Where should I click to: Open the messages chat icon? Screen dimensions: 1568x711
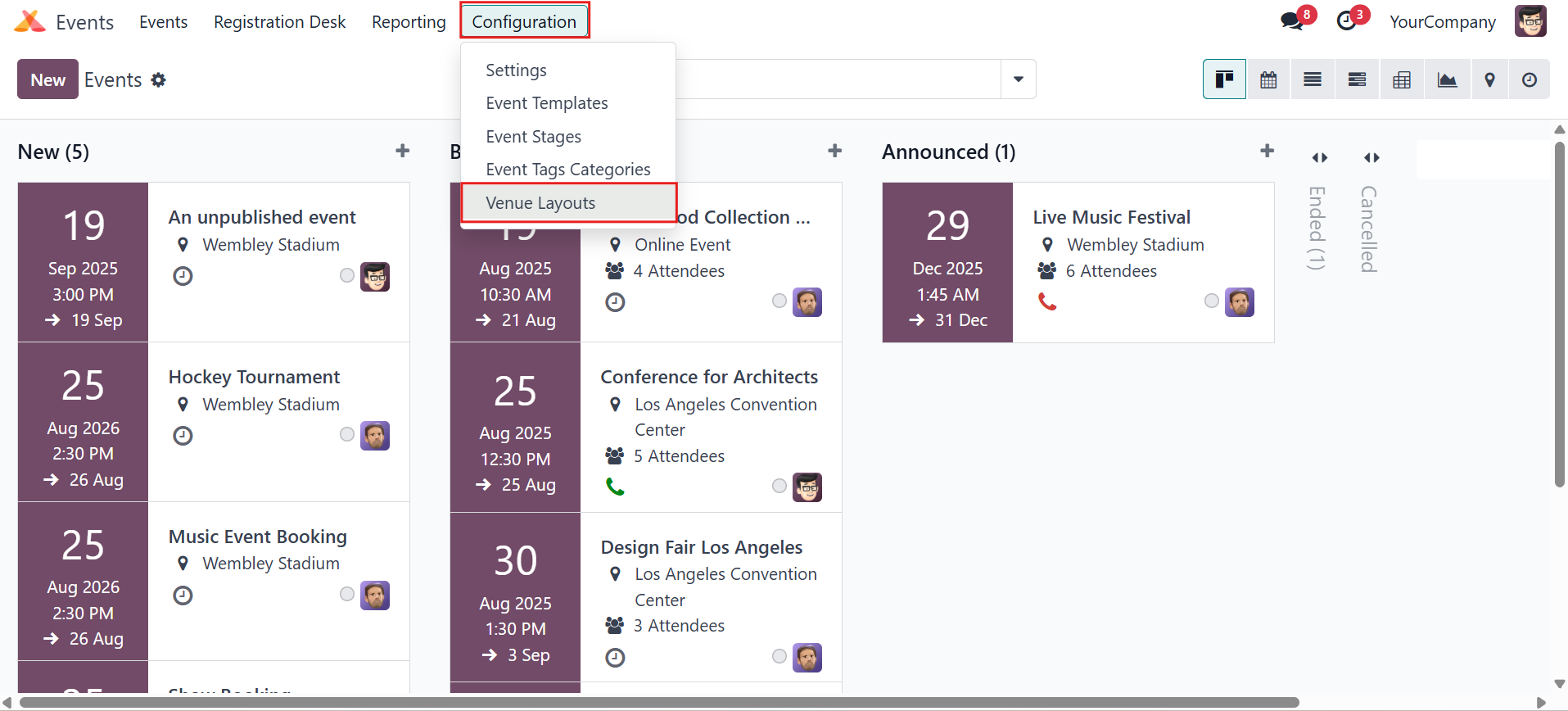[x=1292, y=22]
